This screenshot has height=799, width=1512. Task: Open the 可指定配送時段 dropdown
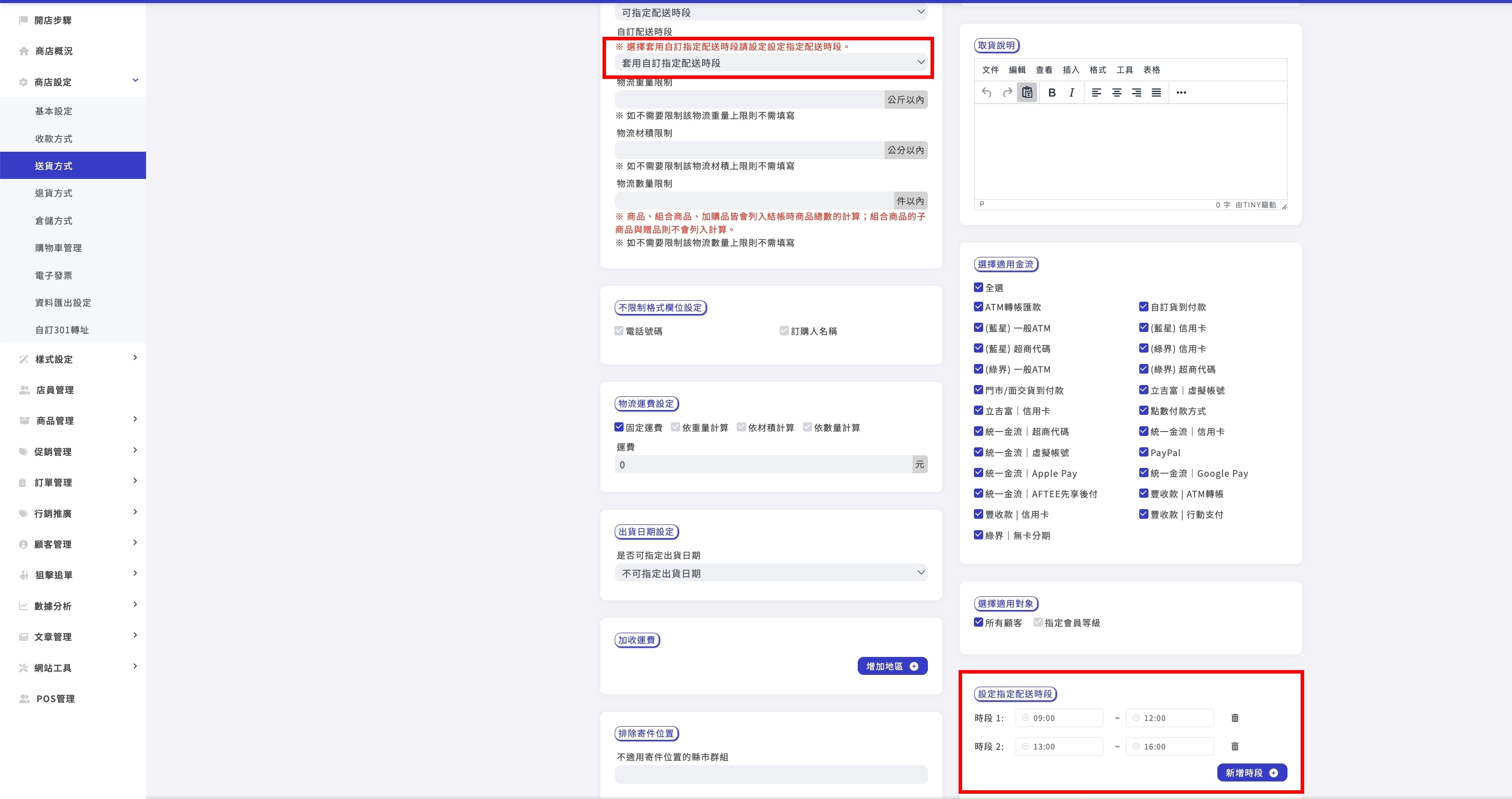pos(770,12)
